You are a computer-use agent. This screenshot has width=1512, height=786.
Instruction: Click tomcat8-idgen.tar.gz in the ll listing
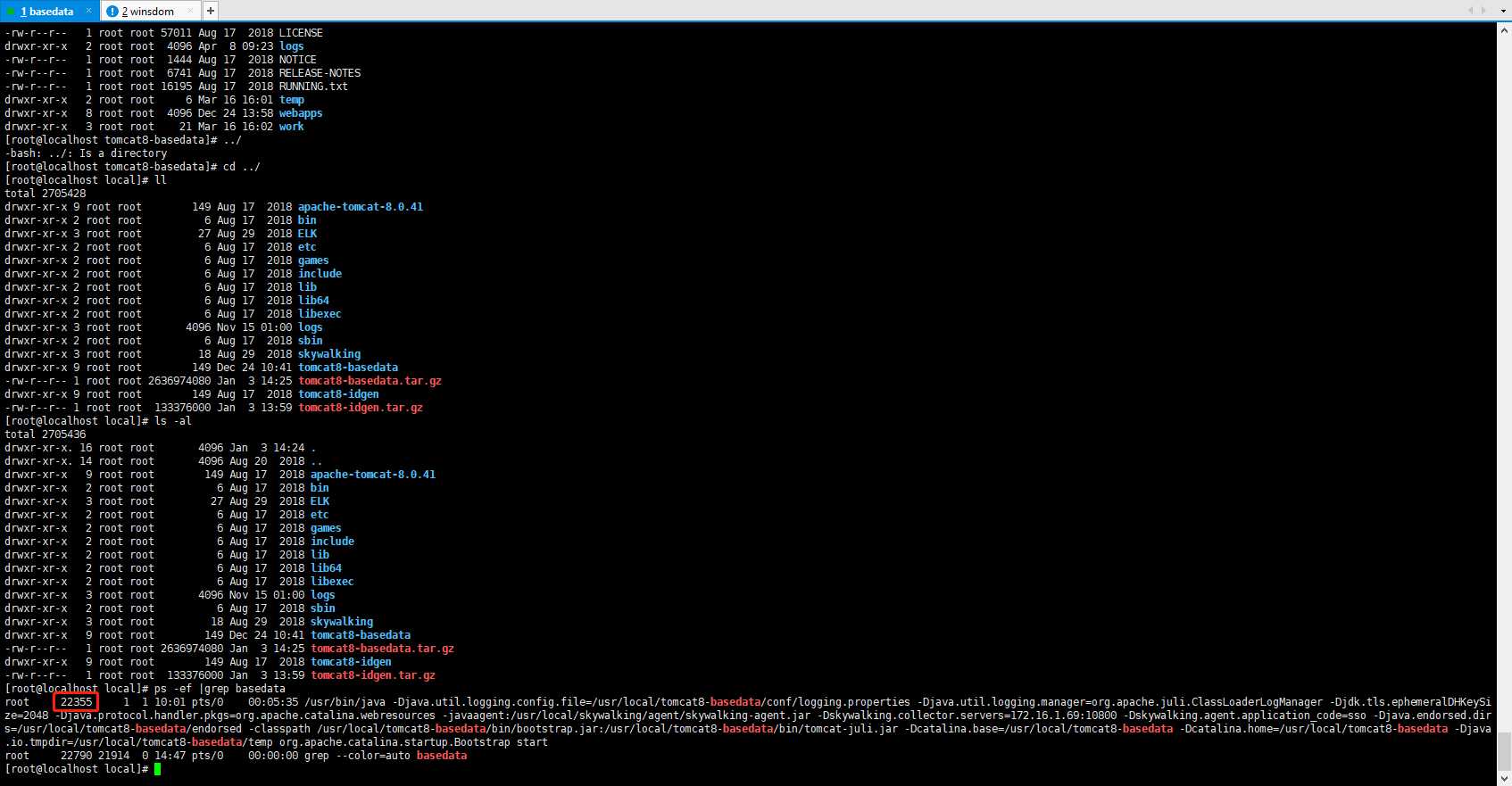(x=361, y=408)
